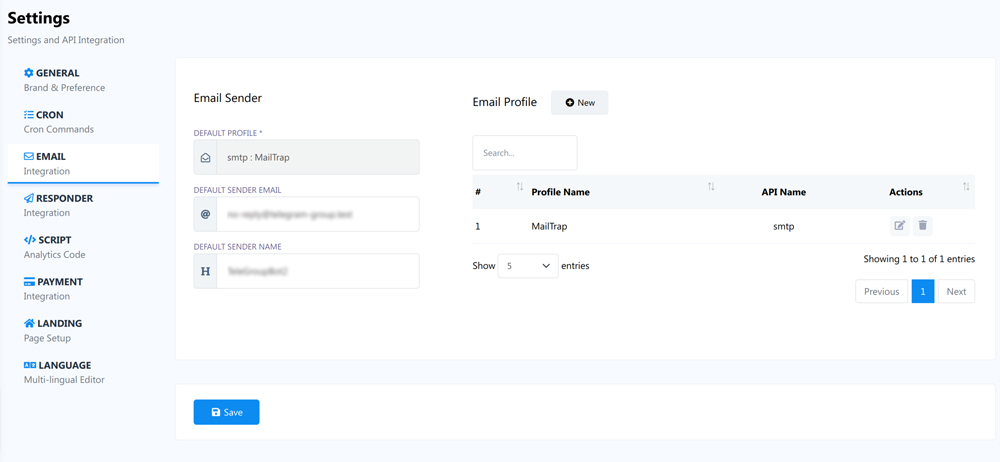Click the edit icon for MailTrap profile
The image size is (1000, 462).
[x=899, y=226]
